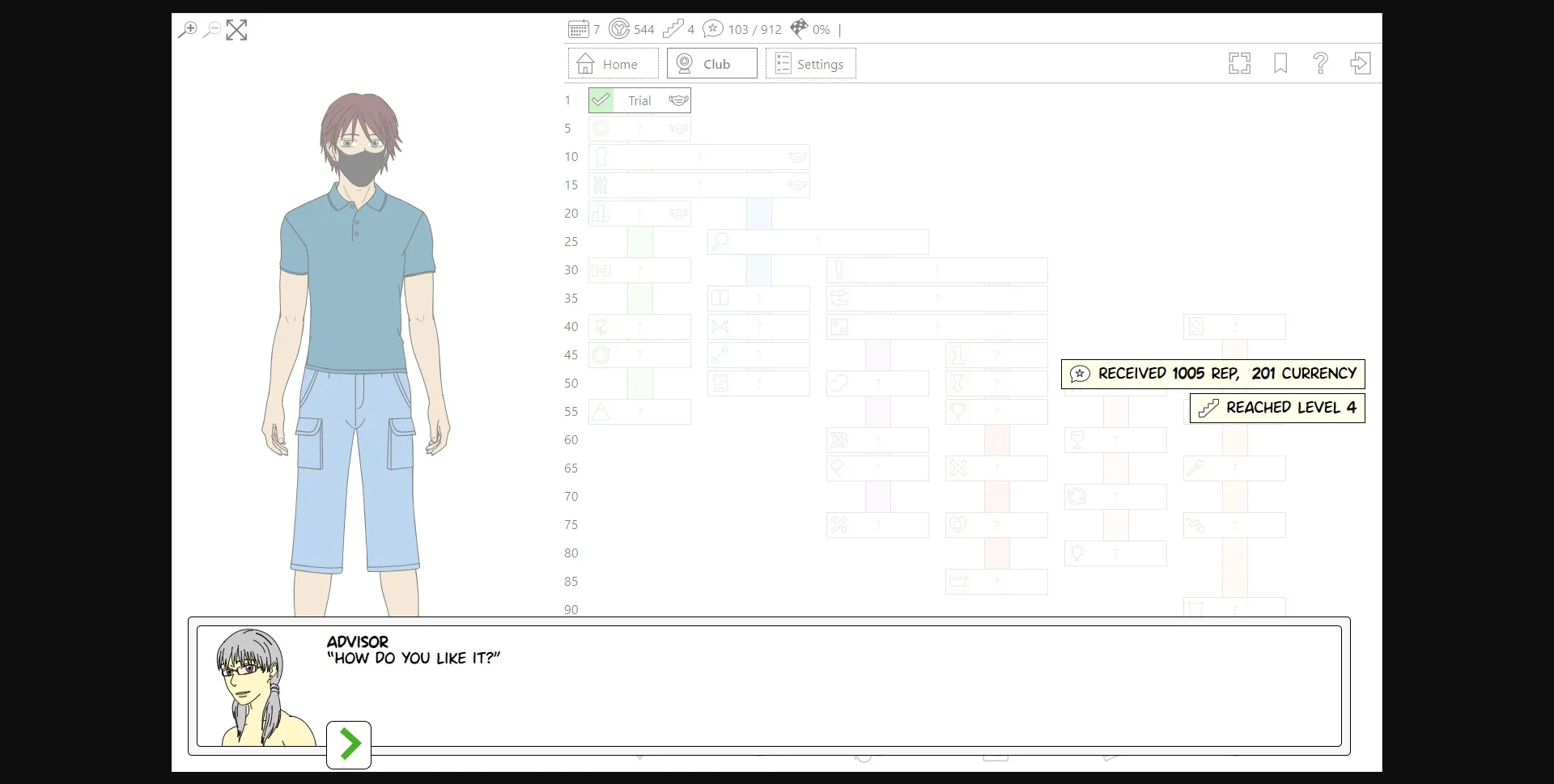Dismiss the "Reached Level 4" notification
The height and width of the screenshot is (784, 1554).
click(1277, 408)
